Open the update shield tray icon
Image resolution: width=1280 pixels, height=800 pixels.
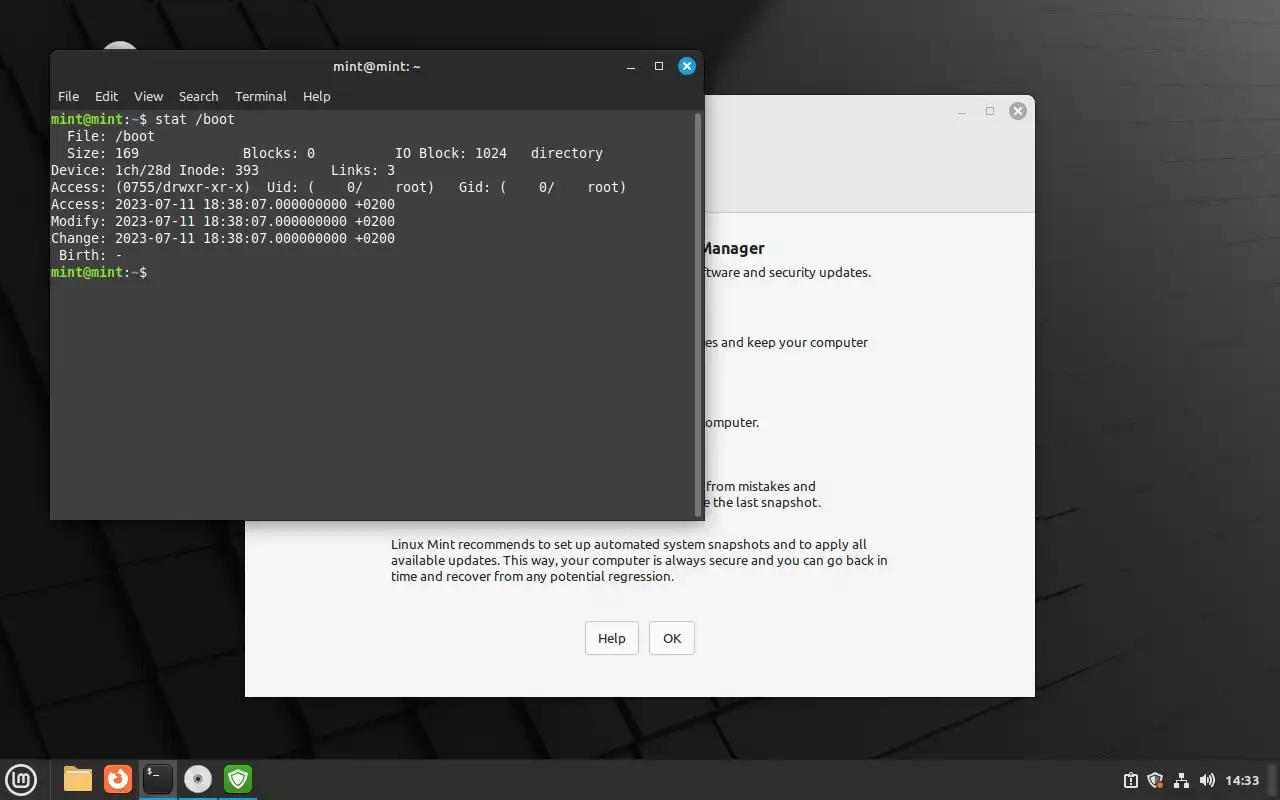(x=1155, y=780)
